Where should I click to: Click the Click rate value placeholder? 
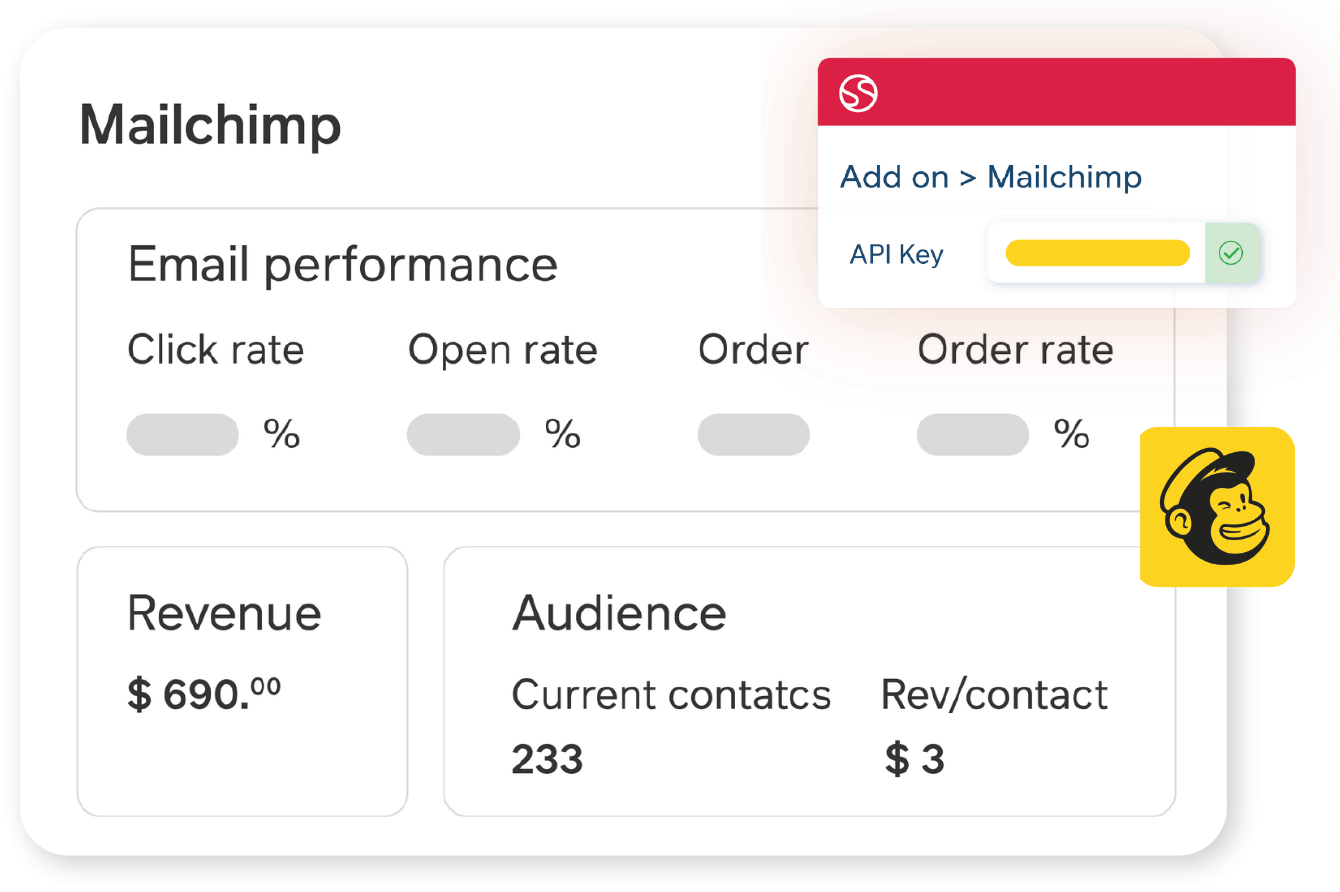(182, 435)
